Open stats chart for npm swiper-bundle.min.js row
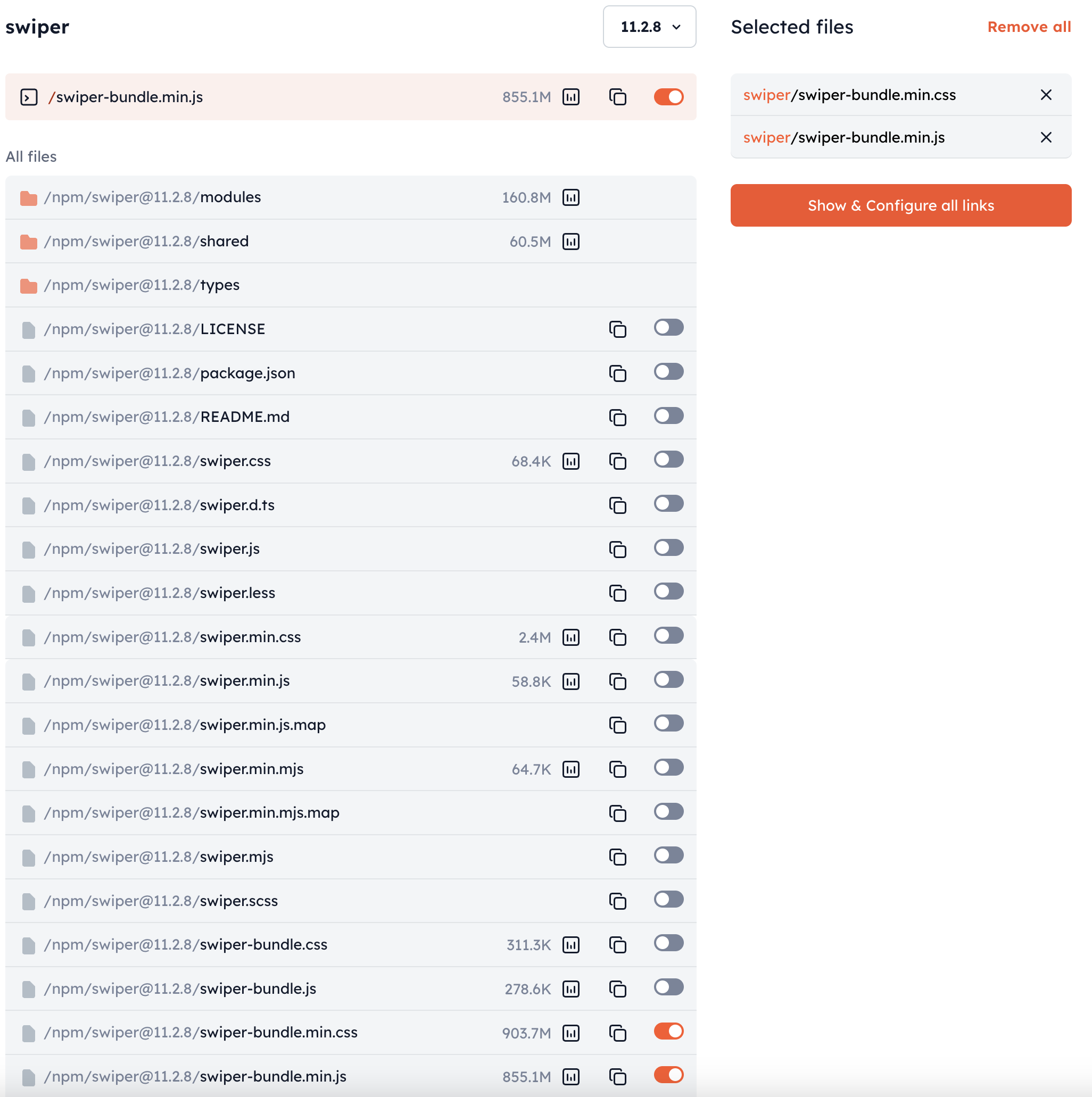 tap(570, 1077)
